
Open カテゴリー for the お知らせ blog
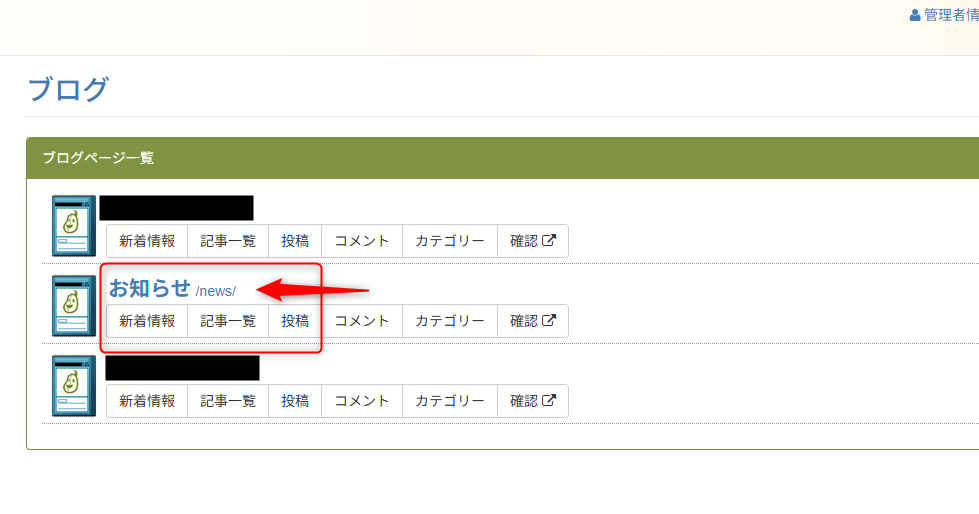coord(450,321)
